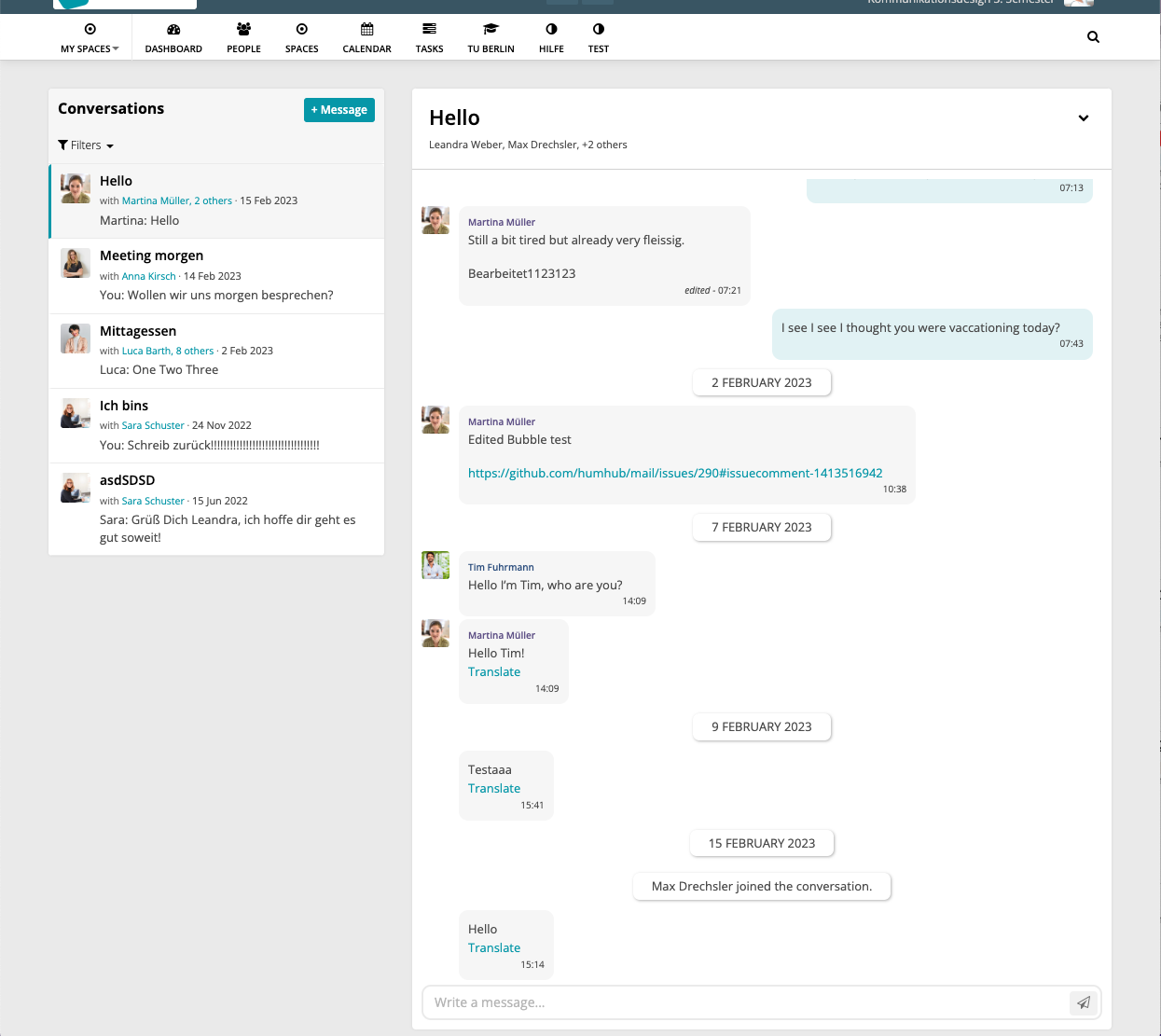Click 'Sara Schuster' link under asdSDSD
Screen dimensions: 1161x1036
pyautogui.click(x=153, y=501)
